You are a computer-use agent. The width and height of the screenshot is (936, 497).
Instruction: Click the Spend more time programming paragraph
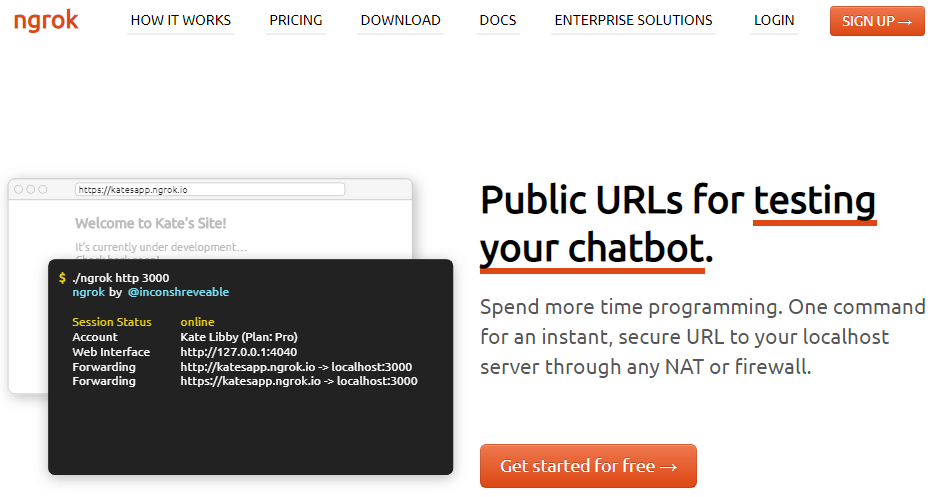tap(703, 337)
